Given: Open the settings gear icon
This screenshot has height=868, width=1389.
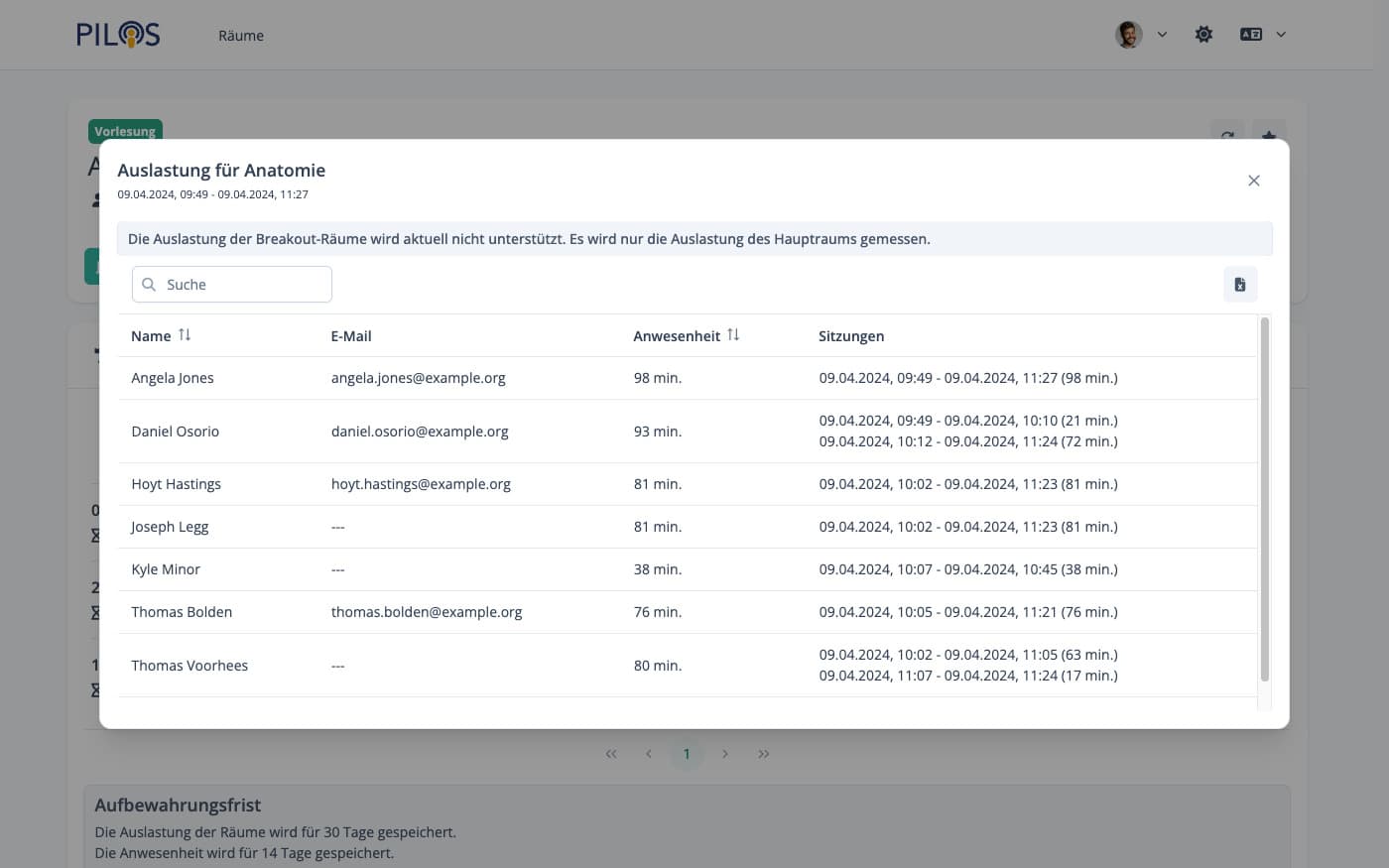Looking at the screenshot, I should pos(1203,35).
